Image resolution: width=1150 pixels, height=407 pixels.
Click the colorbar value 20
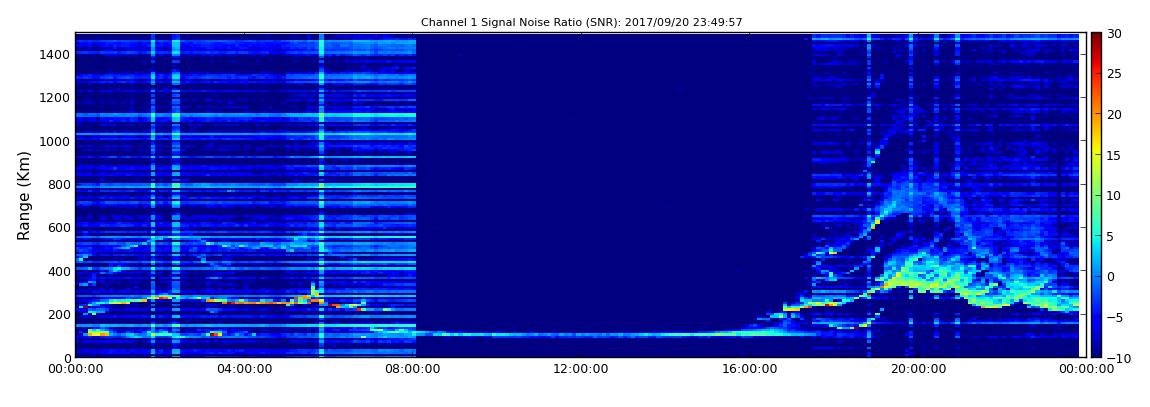[x=1114, y=114]
